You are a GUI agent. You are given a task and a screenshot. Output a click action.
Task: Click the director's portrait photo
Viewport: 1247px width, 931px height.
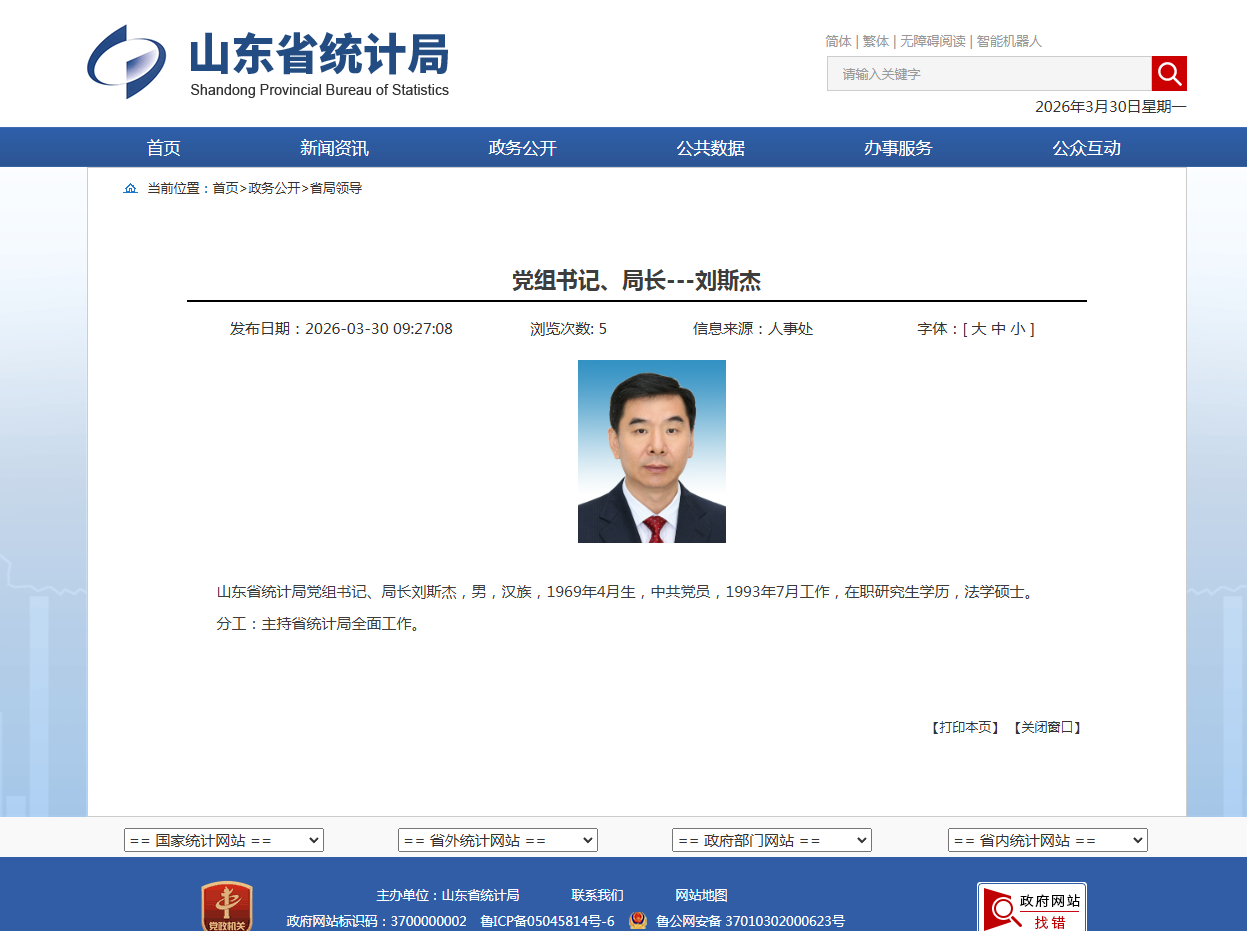pos(652,451)
